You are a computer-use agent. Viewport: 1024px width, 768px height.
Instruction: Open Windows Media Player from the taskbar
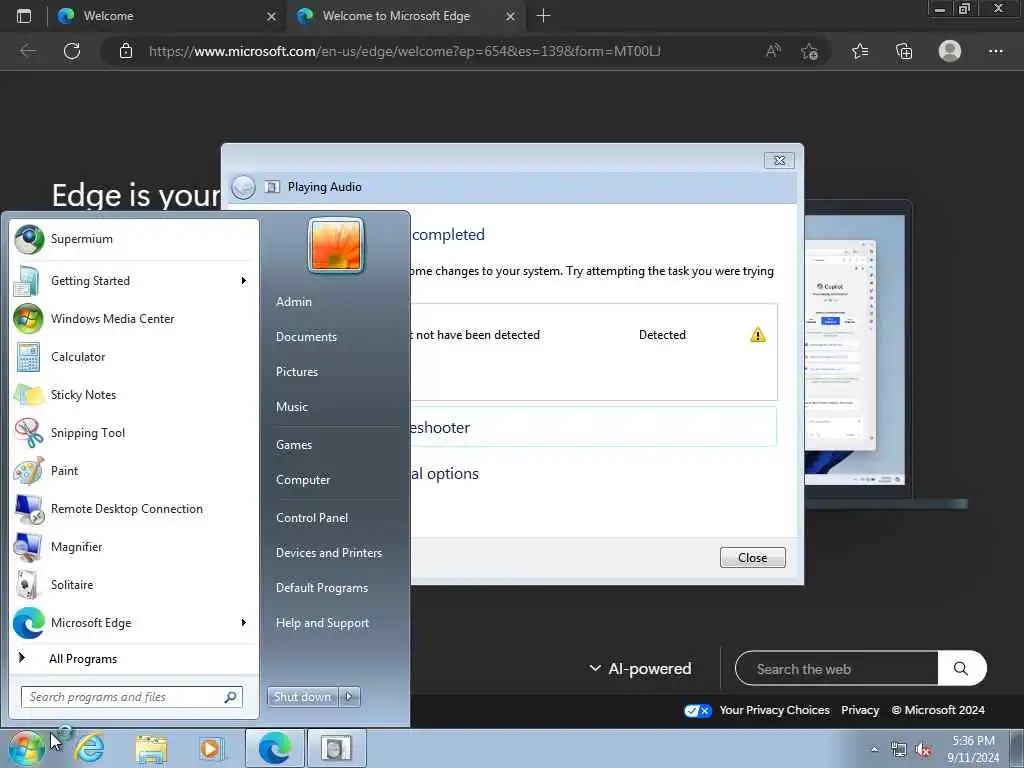pyautogui.click(x=210, y=748)
